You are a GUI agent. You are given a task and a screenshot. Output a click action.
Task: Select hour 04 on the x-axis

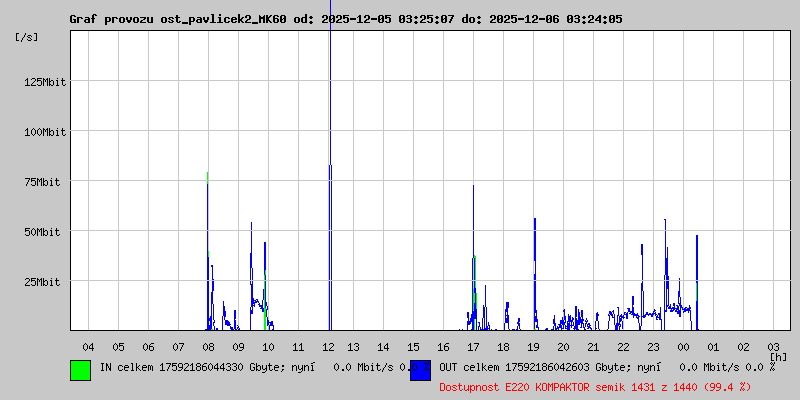click(88, 346)
